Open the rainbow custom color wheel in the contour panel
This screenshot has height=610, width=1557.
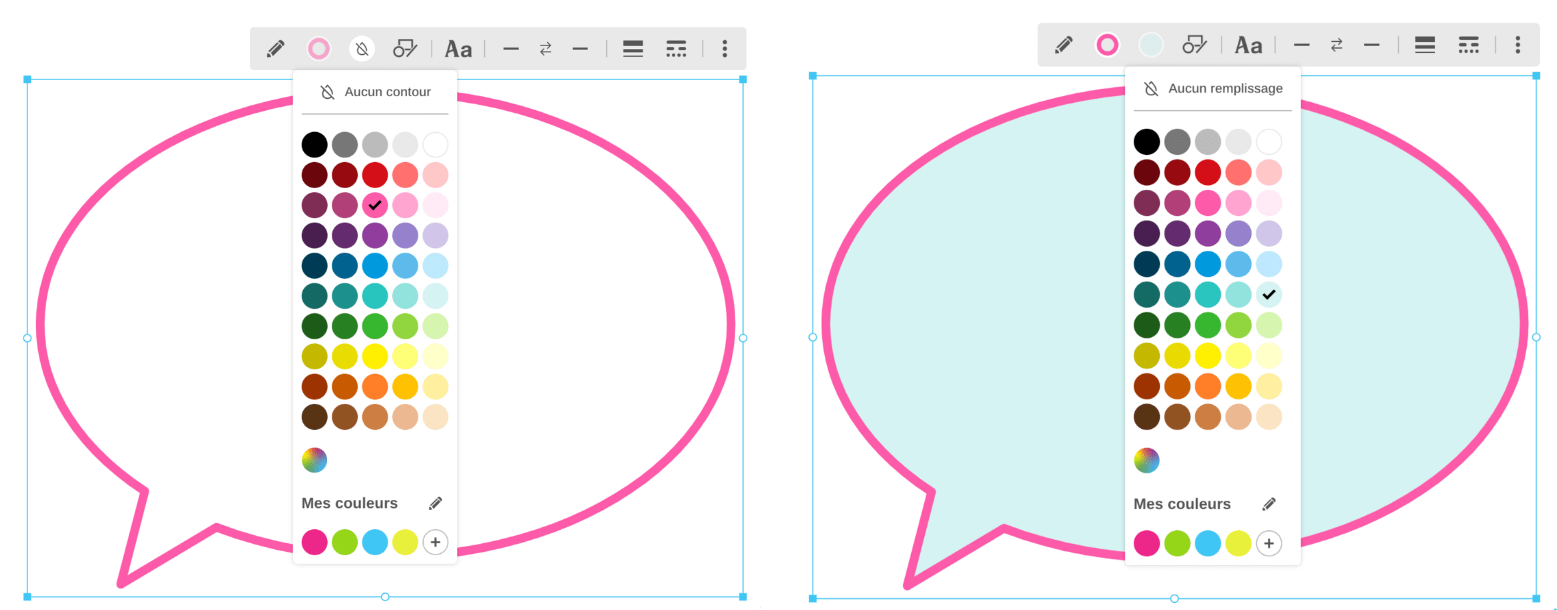(x=315, y=460)
